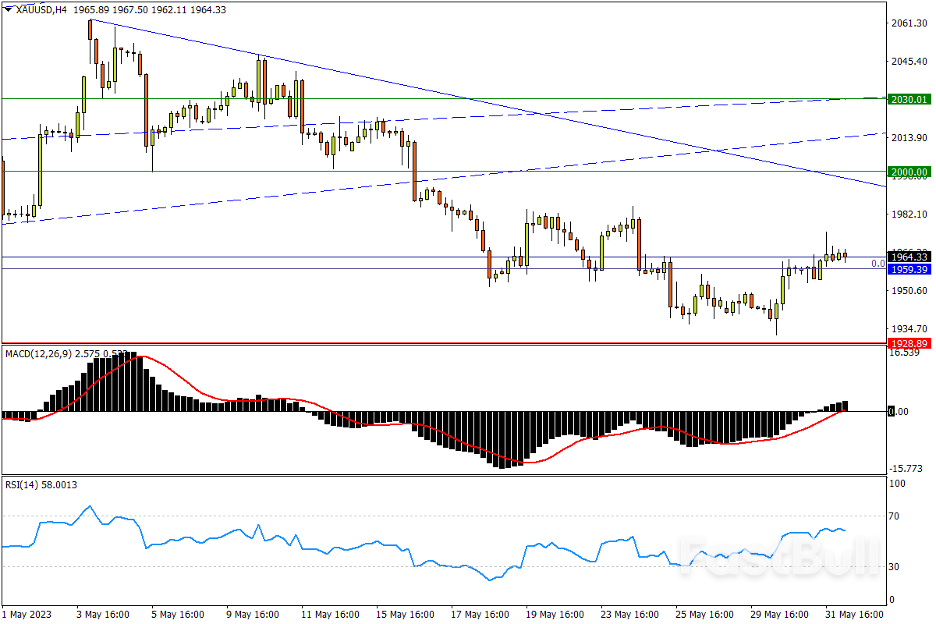Click the blue 1959.39 price tag

pyautogui.click(x=910, y=269)
